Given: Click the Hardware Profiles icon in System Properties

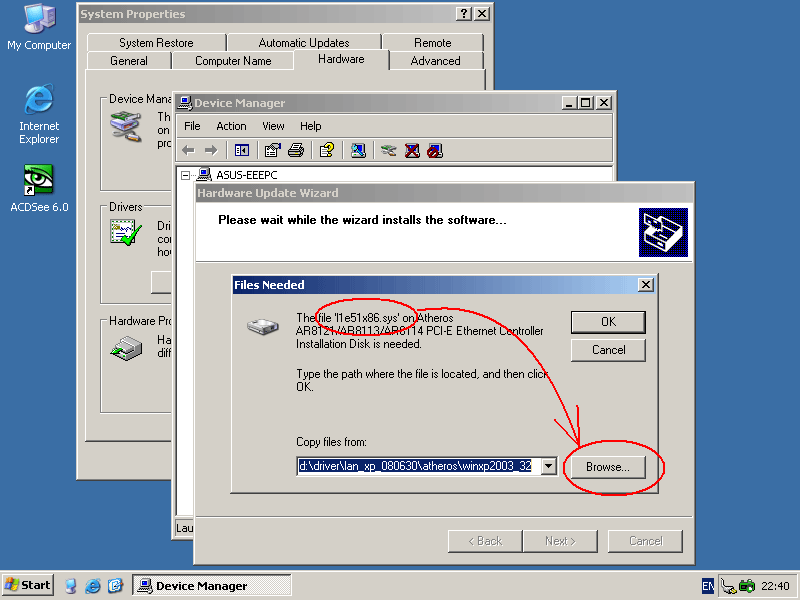Looking at the screenshot, I should click(126, 348).
